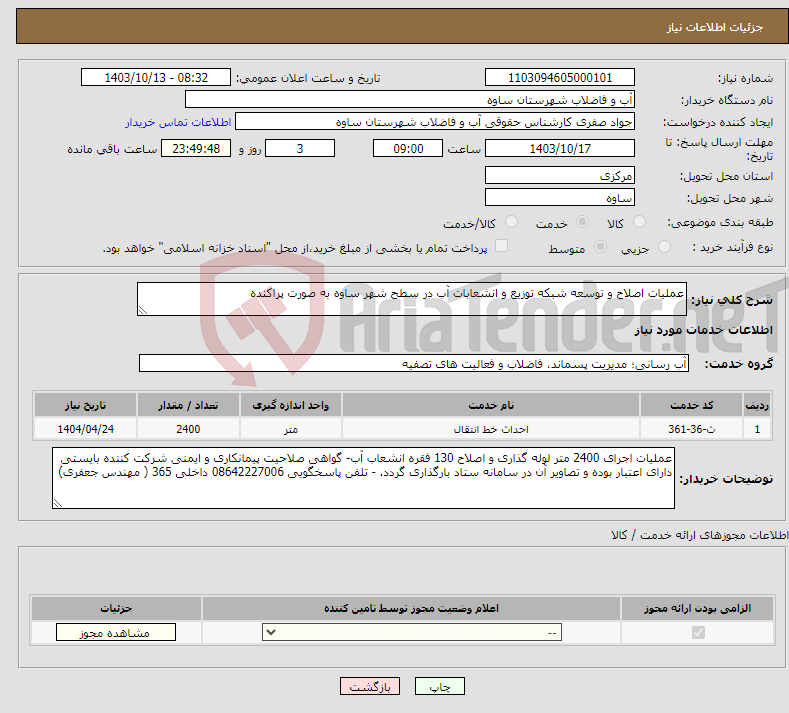Screen dimensions: 789x713
Task: Choose the متوسط purchase type radio
Action: (x=600, y=247)
